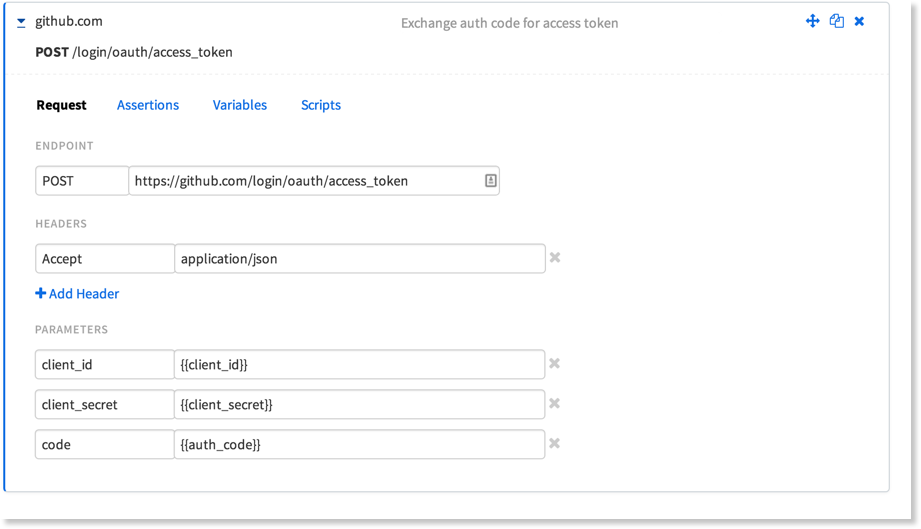The height and width of the screenshot is (529, 921).
Task: Open the Assertions tab
Action: click(148, 105)
